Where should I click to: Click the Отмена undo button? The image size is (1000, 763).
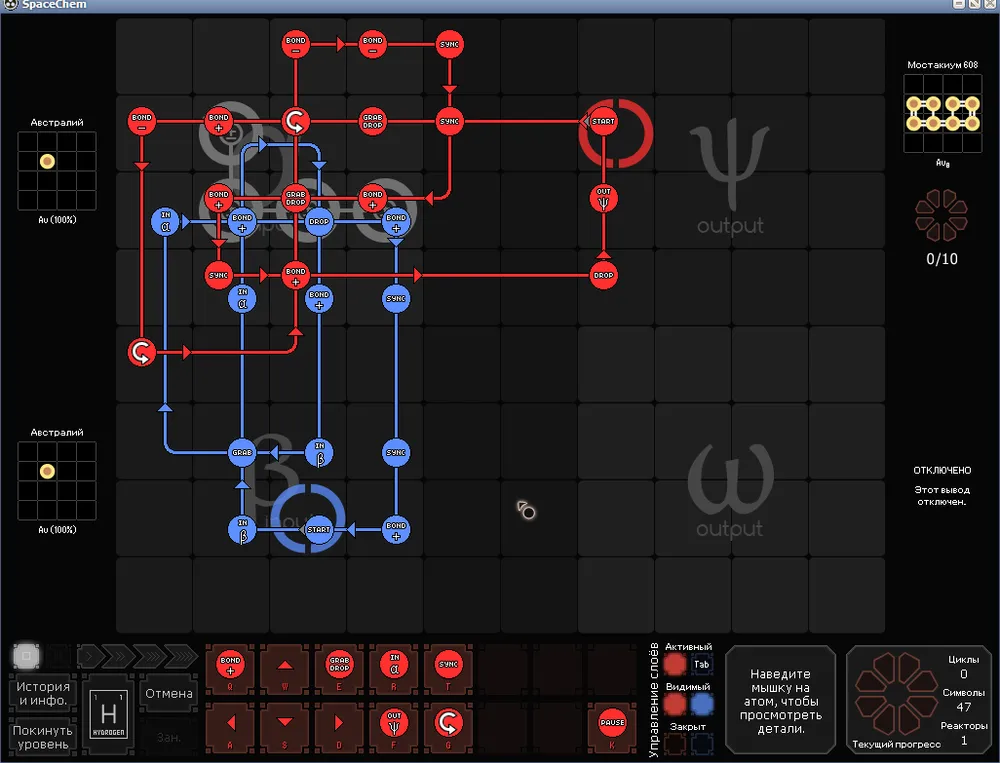coord(168,693)
